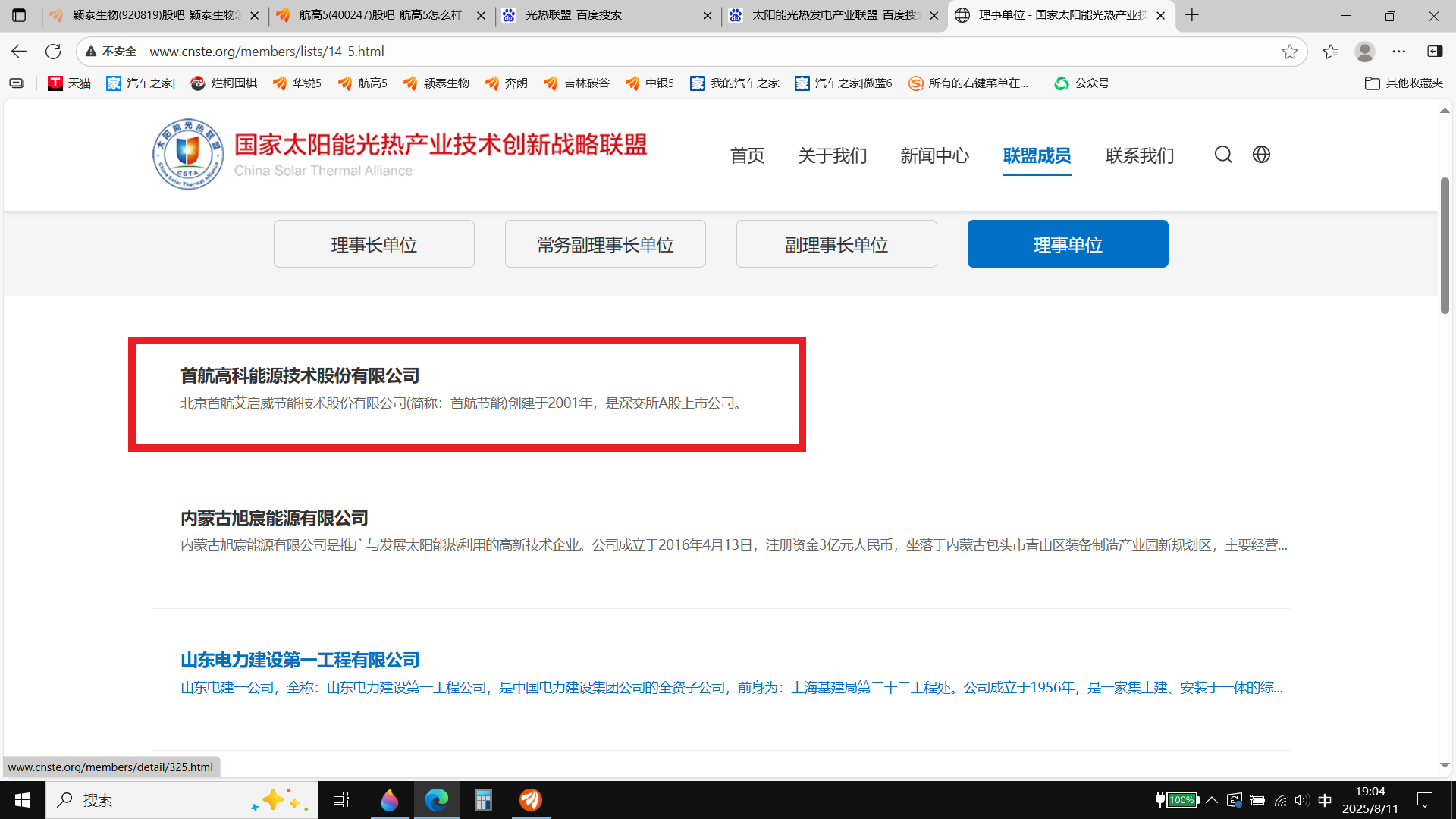Click the battery 100% tray indicator
The height and width of the screenshot is (819, 1456).
[1177, 800]
